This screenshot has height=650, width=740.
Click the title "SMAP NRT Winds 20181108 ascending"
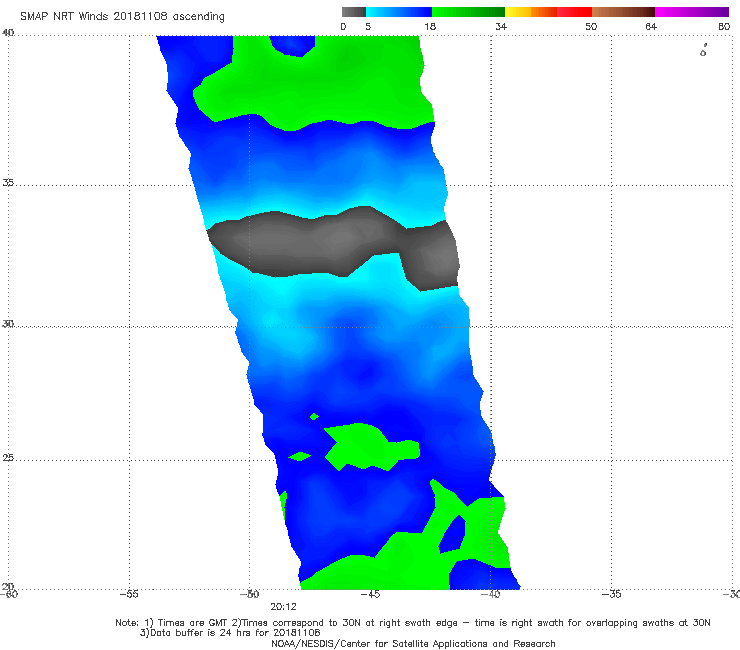click(122, 17)
